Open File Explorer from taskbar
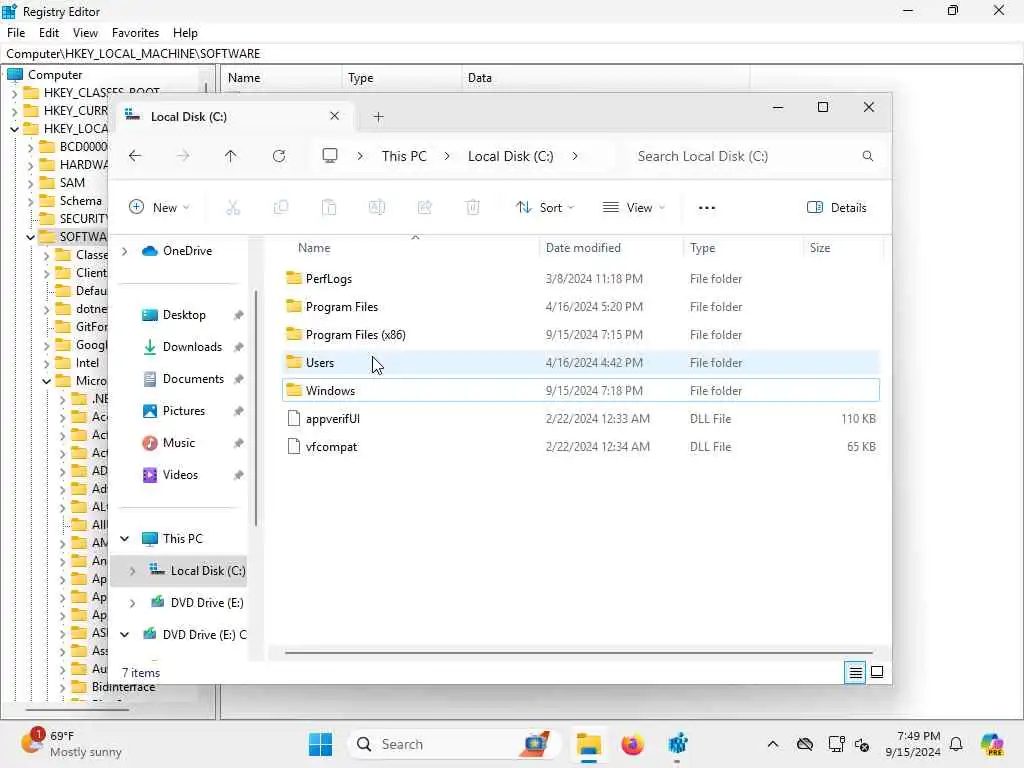The height and width of the screenshot is (768, 1024). click(588, 744)
